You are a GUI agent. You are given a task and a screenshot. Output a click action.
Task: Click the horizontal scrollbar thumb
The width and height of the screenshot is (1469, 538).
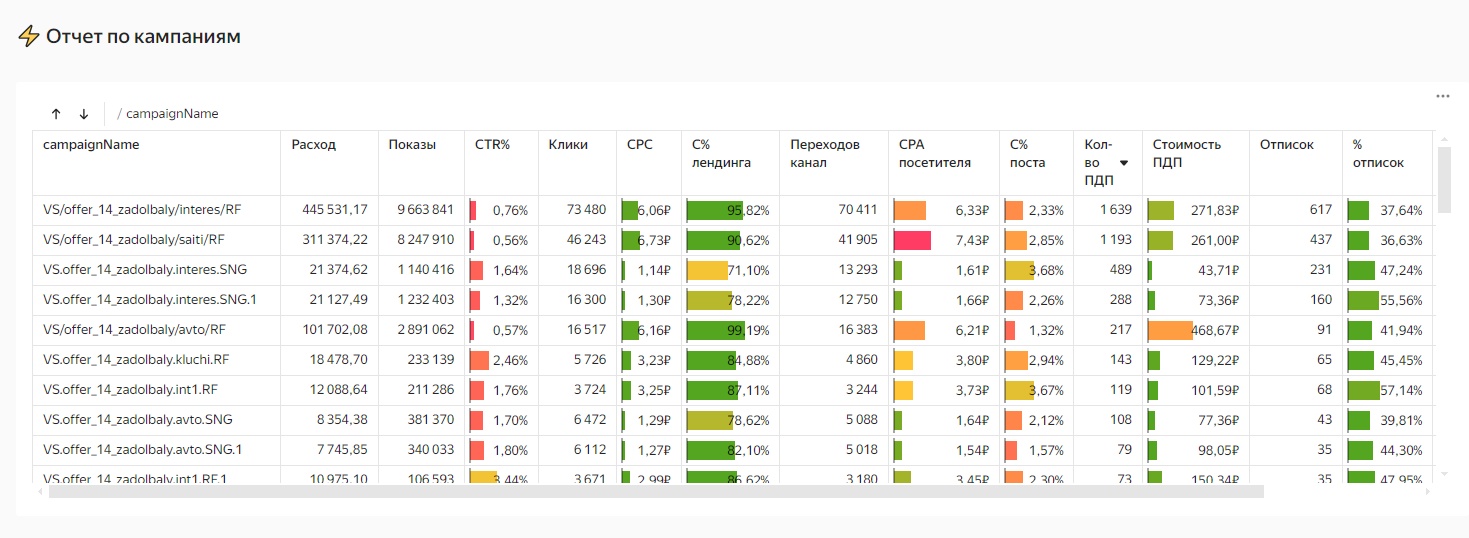656,491
